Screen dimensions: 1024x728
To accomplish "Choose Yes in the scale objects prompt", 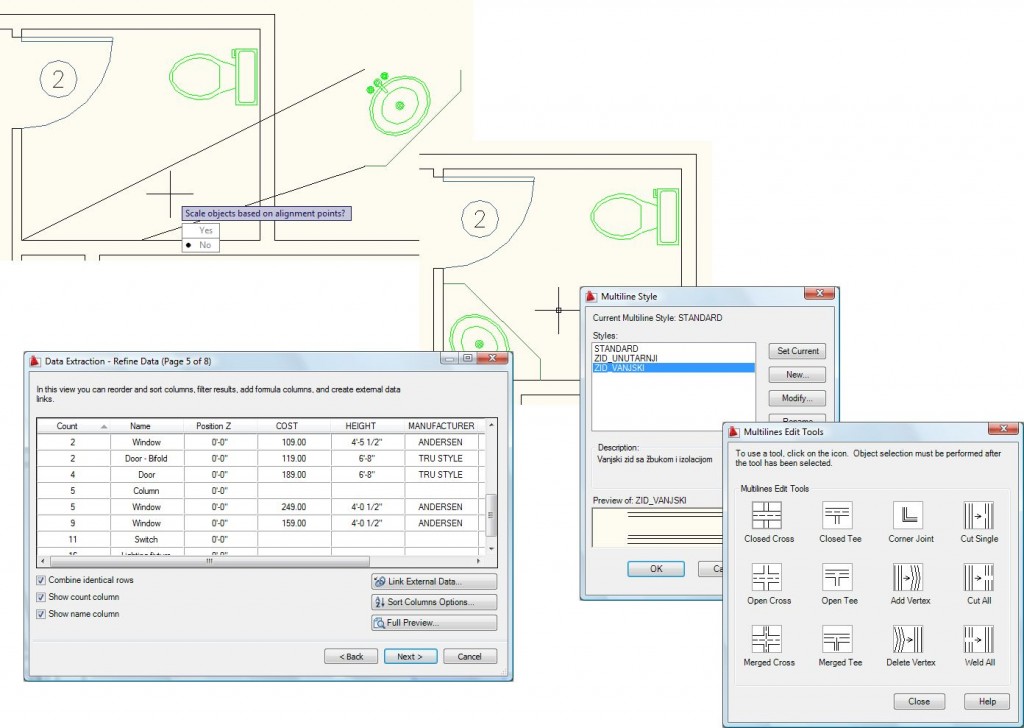I will (x=206, y=230).
